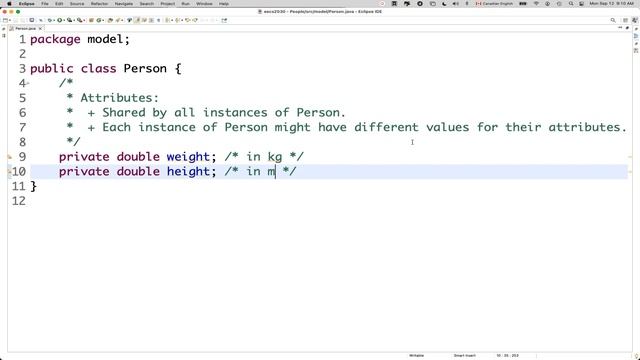Open the Window menu
Viewport: 640px width, 360px height.
tap(204, 4)
